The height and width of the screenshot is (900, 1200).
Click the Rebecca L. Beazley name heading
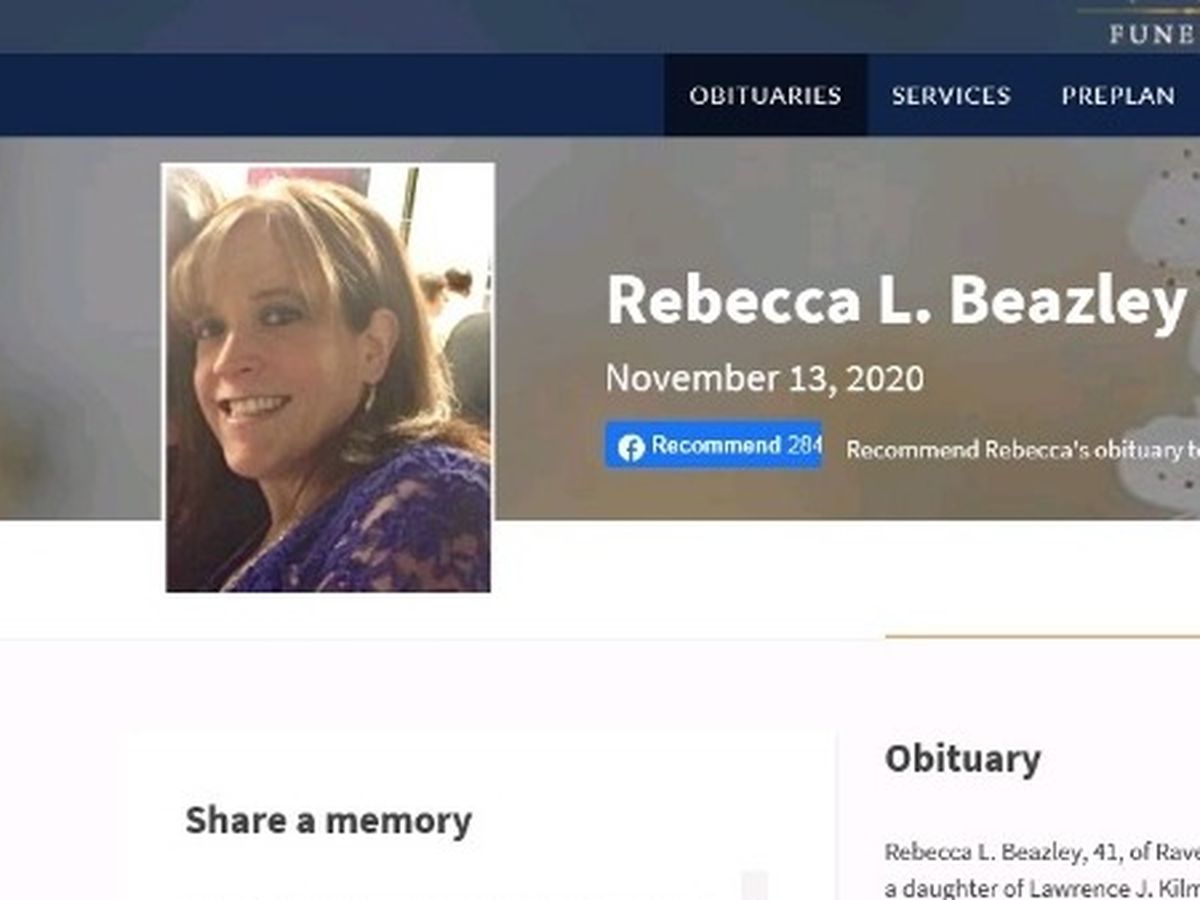(x=896, y=300)
